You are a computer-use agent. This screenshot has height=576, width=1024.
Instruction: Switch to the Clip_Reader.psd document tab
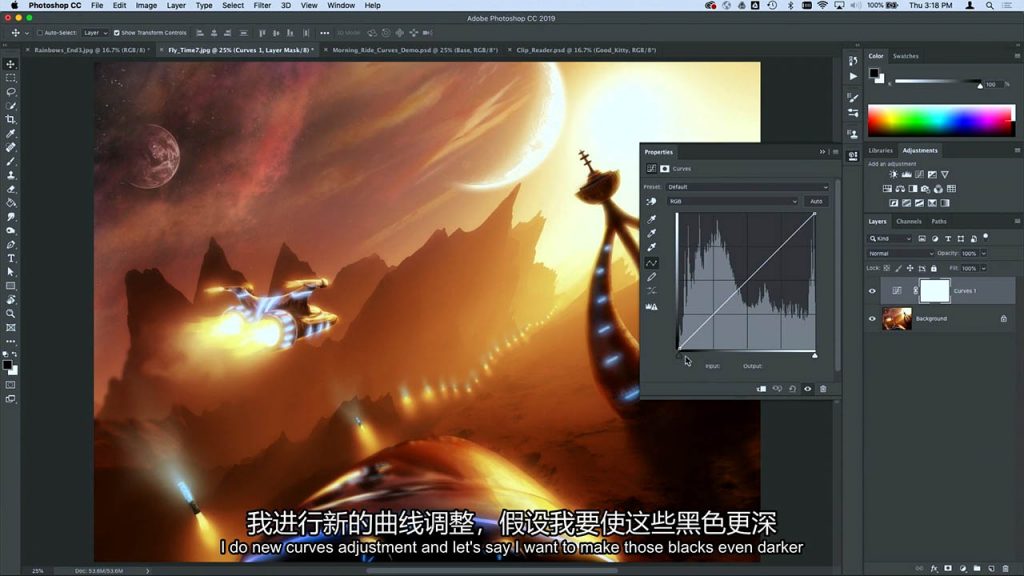pos(586,50)
